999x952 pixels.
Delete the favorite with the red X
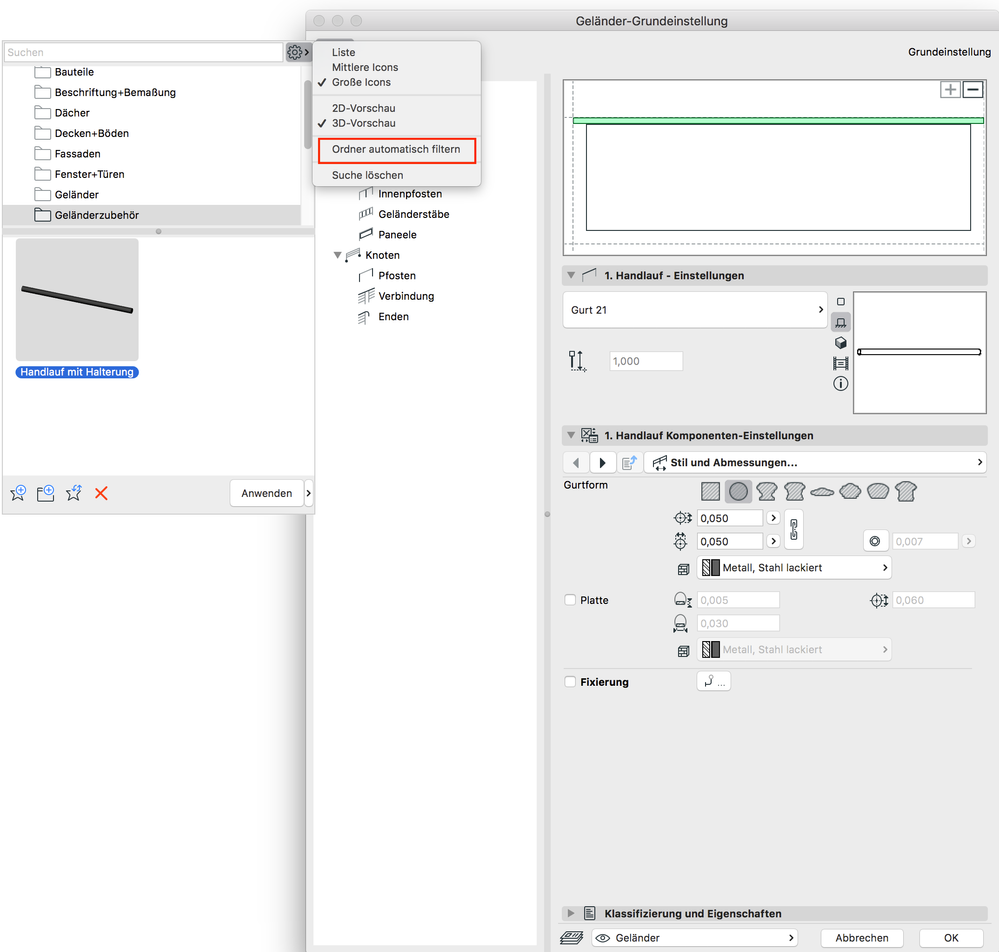click(x=101, y=493)
